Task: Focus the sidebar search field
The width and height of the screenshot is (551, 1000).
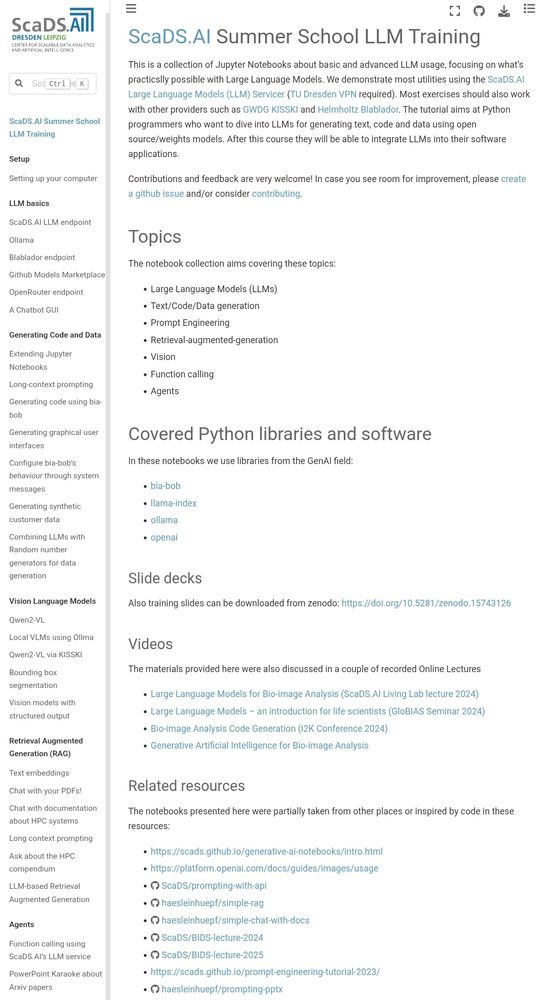Action: tap(52, 84)
